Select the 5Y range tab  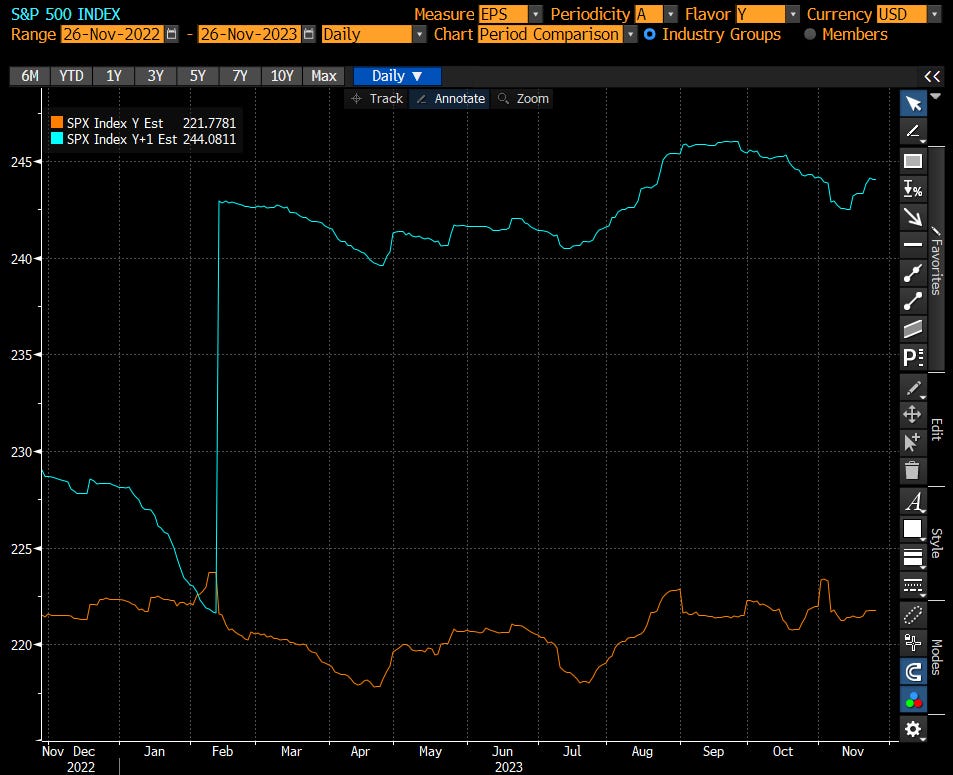(198, 76)
